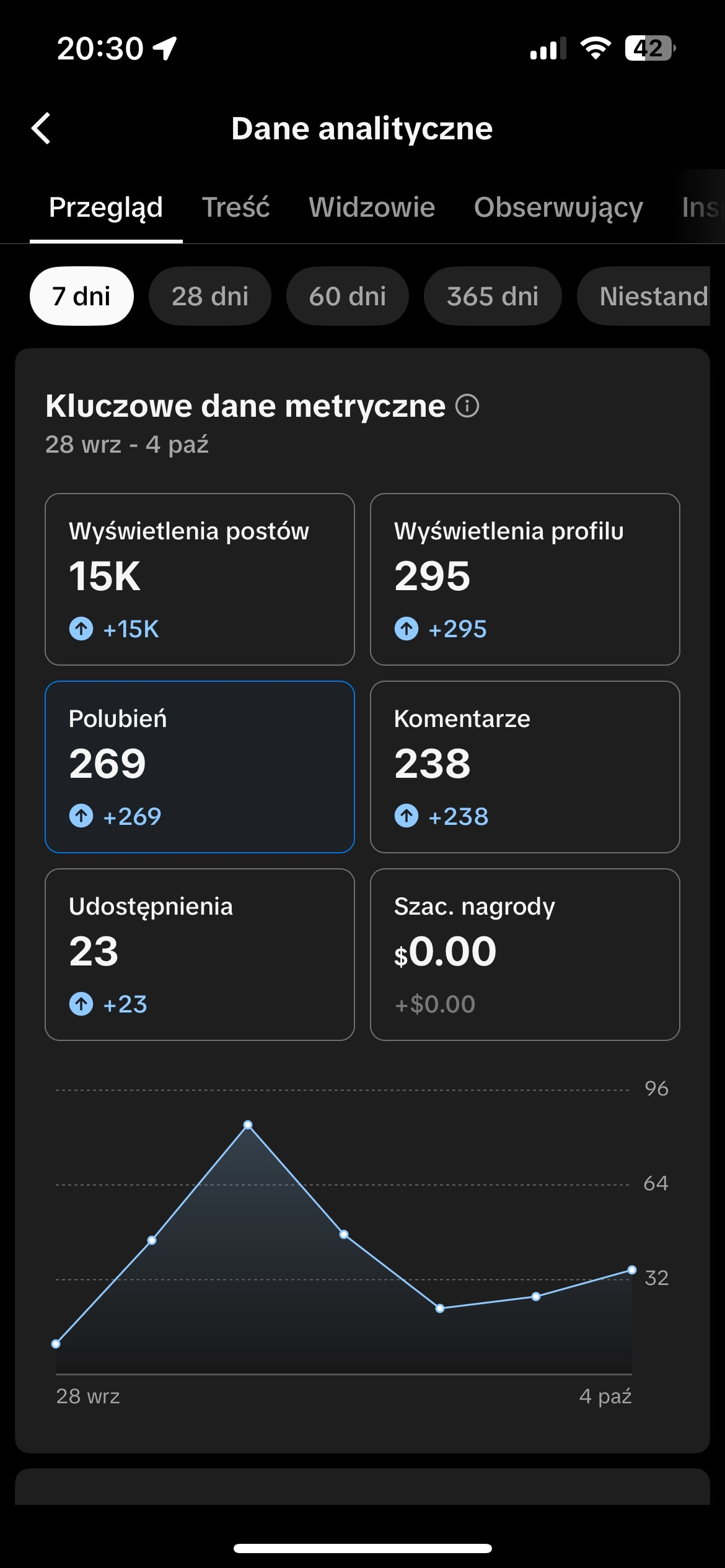Viewport: 725px width, 1568px height.
Task: Switch to the Treść tab
Action: [236, 207]
